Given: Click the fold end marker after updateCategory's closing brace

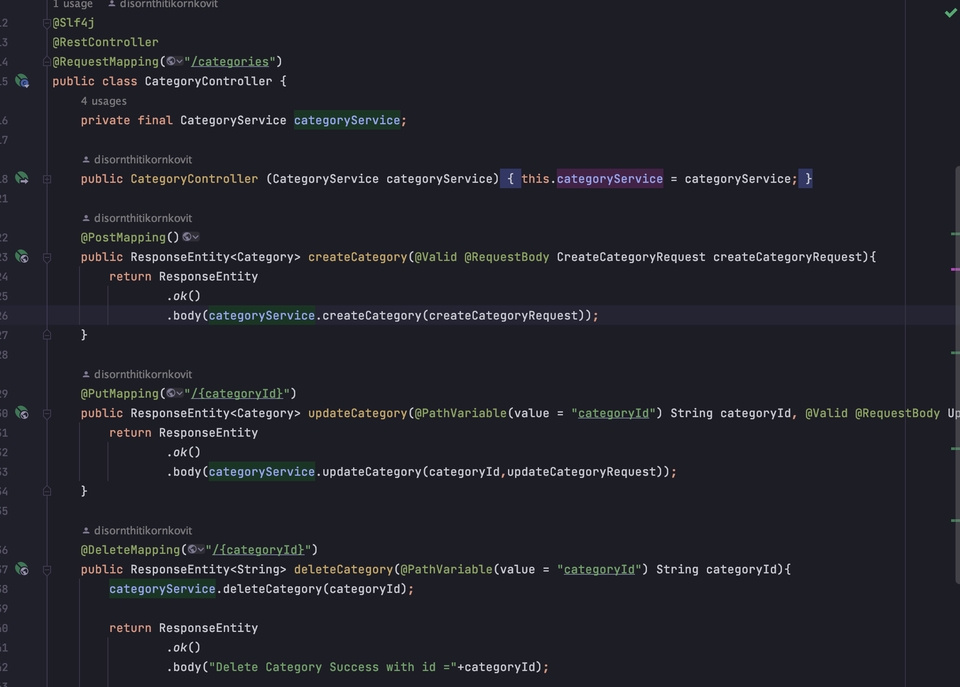Looking at the screenshot, I should coord(47,491).
